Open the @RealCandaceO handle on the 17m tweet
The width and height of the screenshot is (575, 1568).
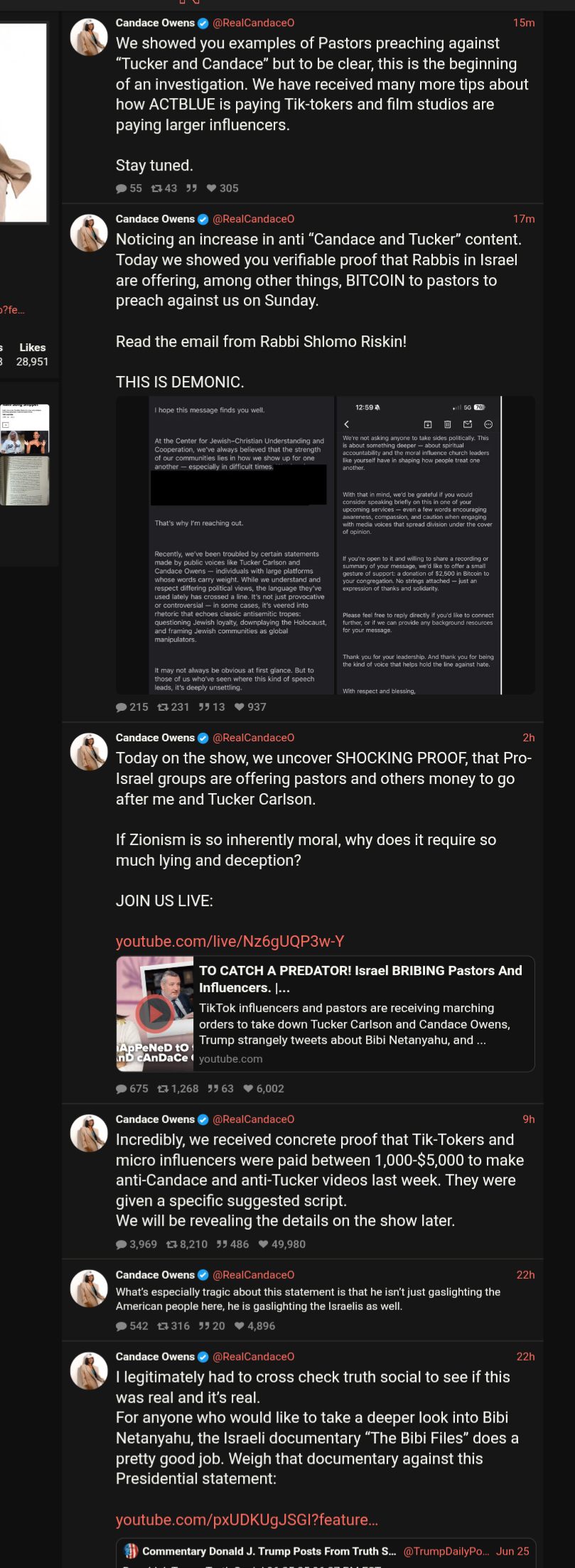(254, 219)
